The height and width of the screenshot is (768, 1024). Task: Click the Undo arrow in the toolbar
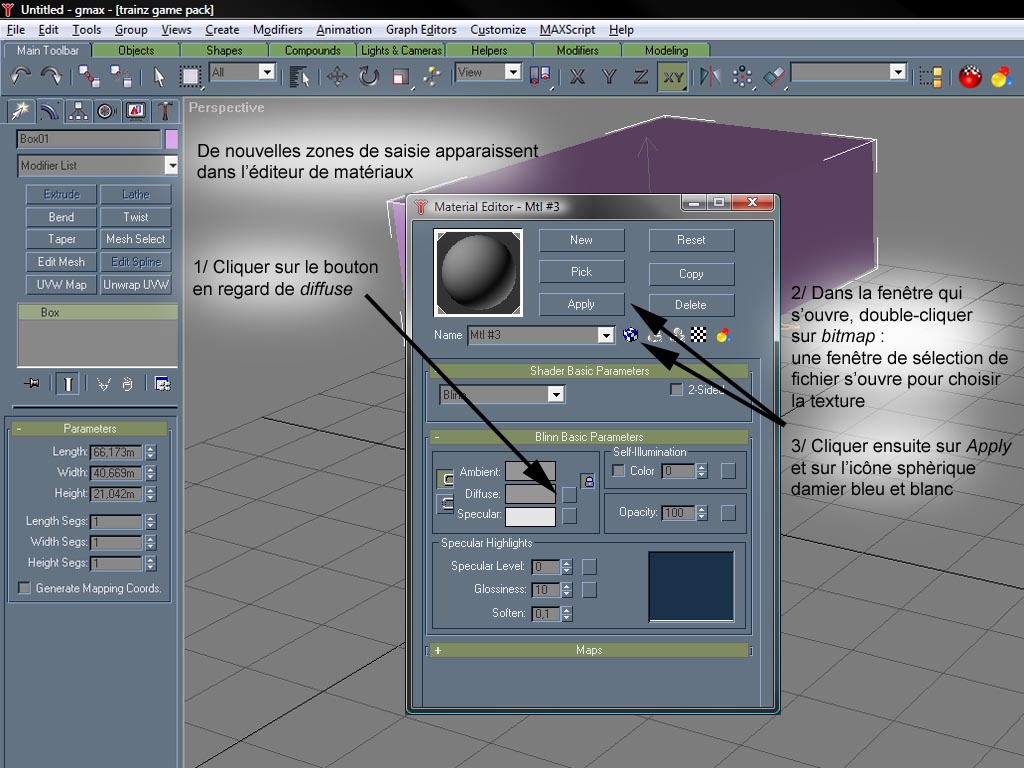21,76
